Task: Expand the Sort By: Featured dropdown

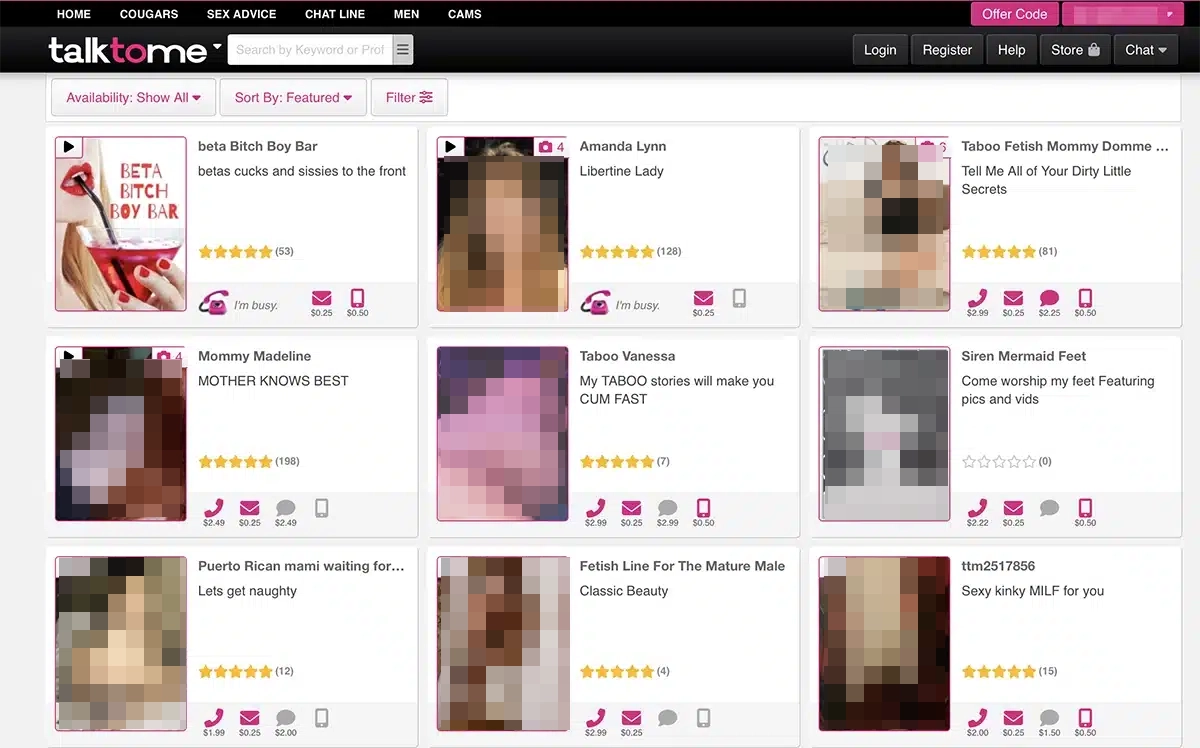Action: tap(293, 98)
